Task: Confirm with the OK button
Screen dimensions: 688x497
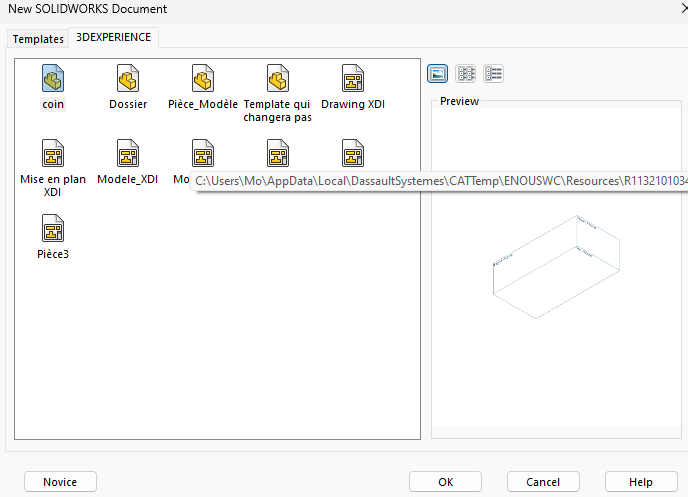Action: pos(446,482)
